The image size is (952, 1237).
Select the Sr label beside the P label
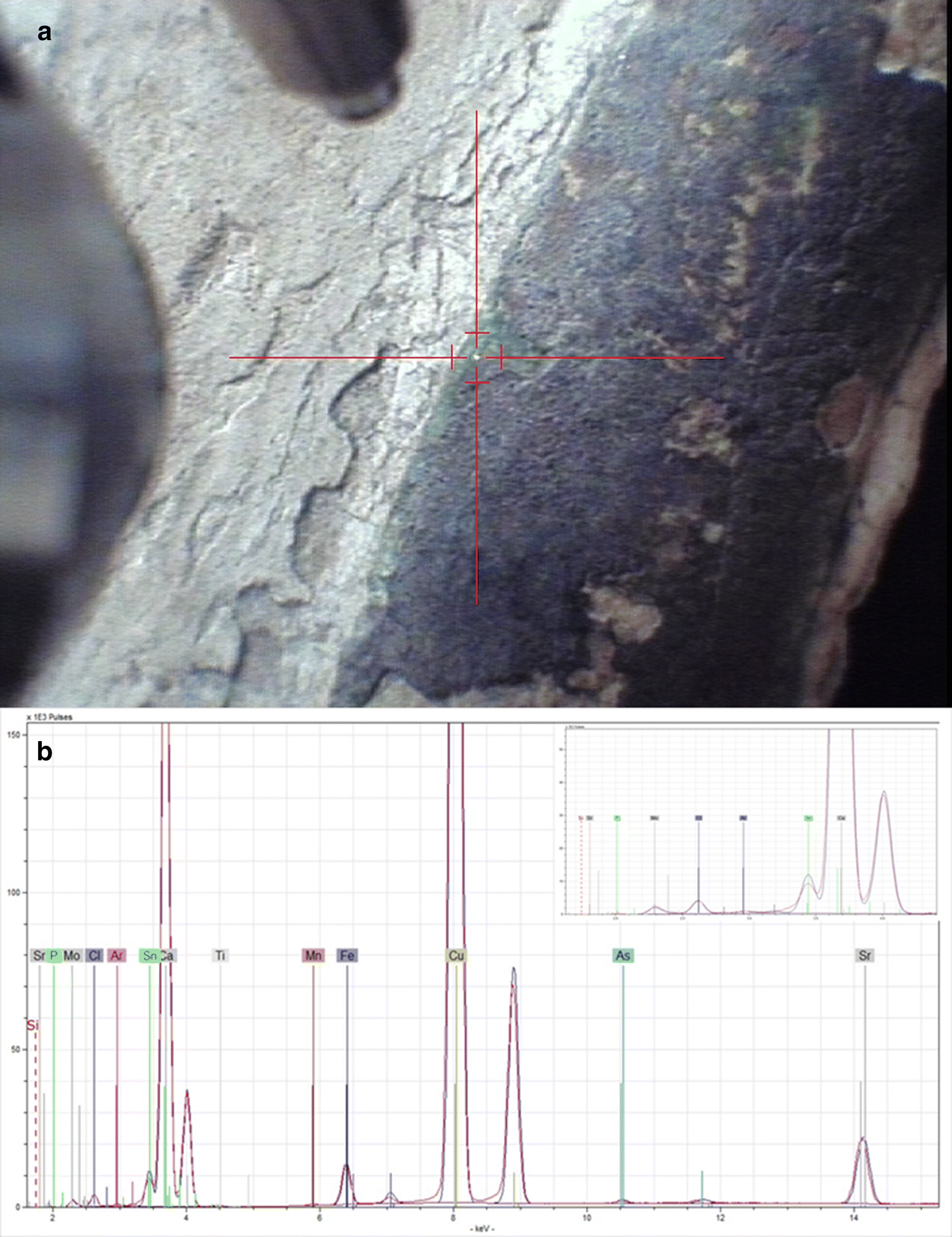pos(39,956)
